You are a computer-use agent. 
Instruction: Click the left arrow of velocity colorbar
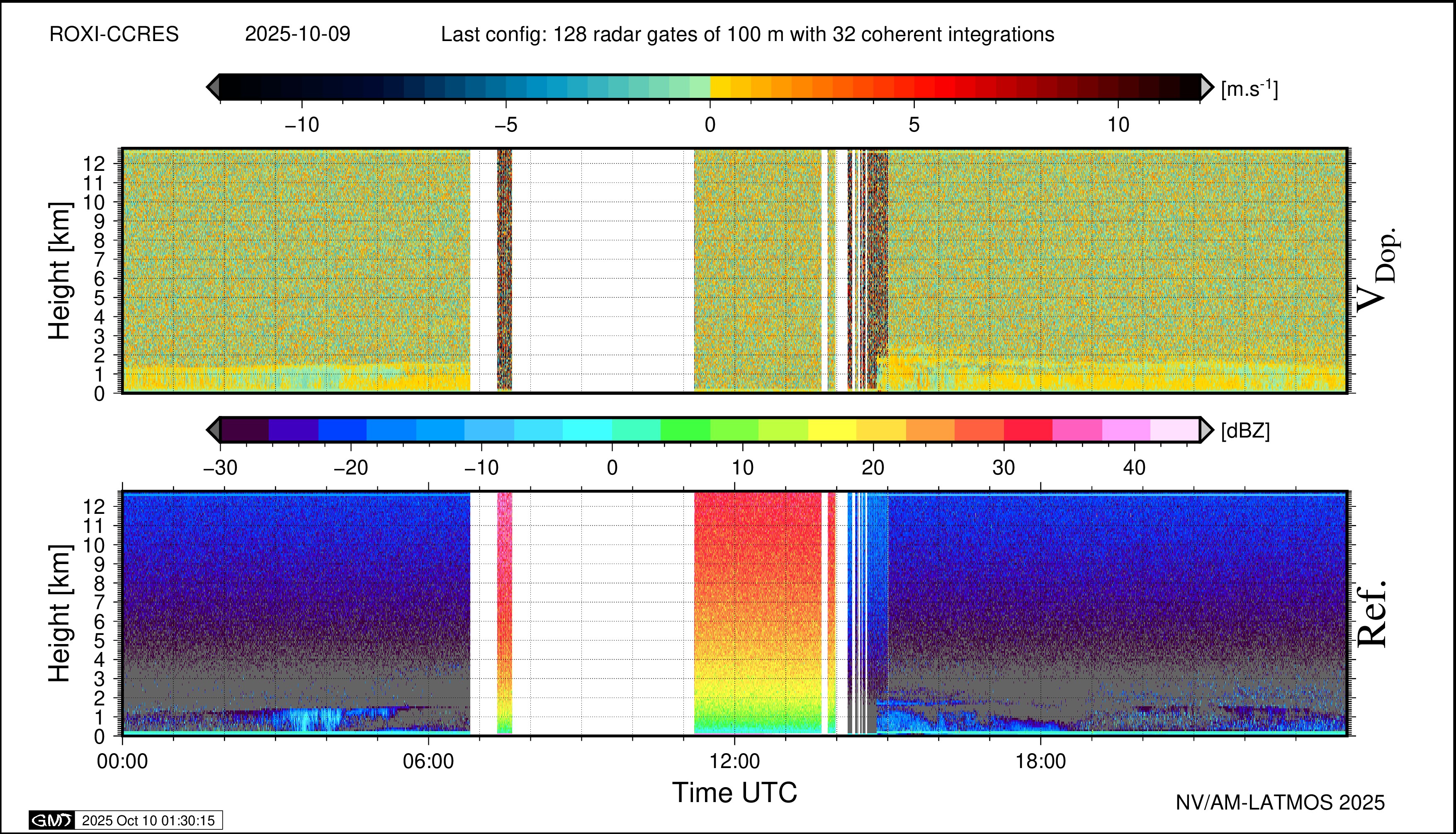213,87
